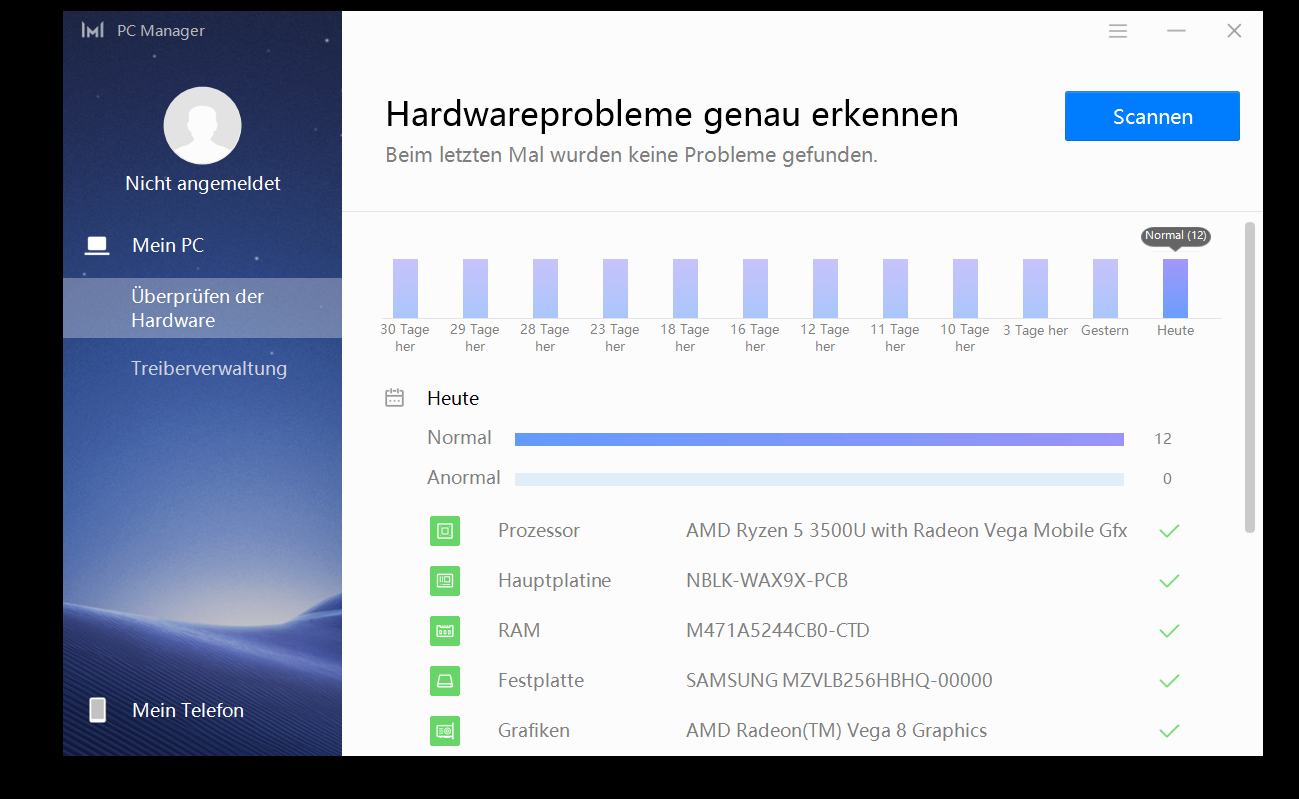
Task: Click the checkmark in the Prozessor row
Action: [1169, 531]
